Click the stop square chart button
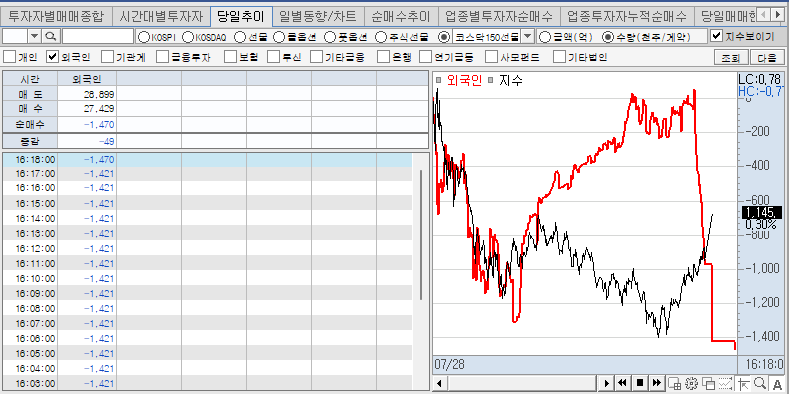The image size is (789, 394). click(640, 383)
